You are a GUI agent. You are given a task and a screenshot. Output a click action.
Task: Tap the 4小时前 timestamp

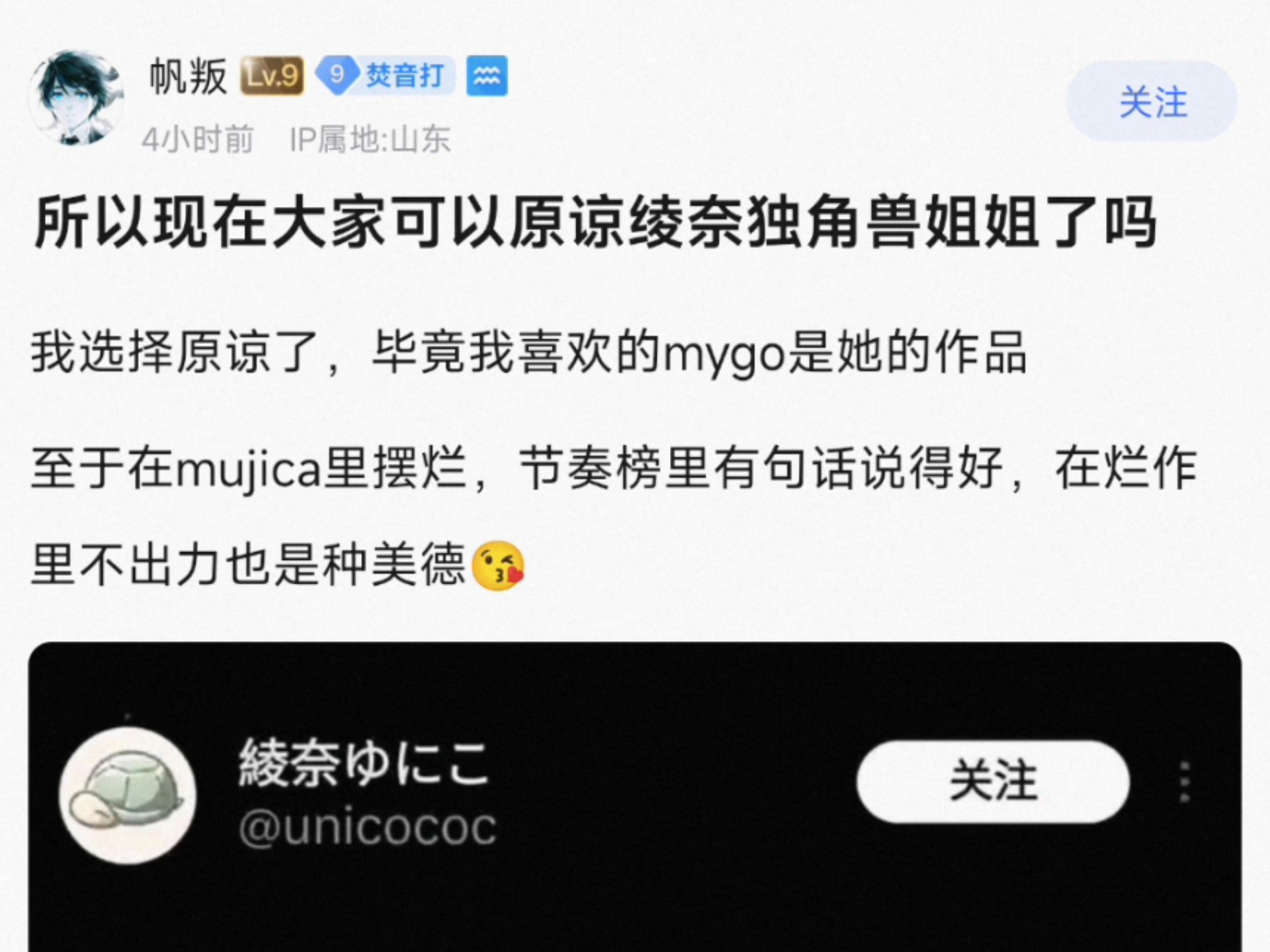pos(198,139)
